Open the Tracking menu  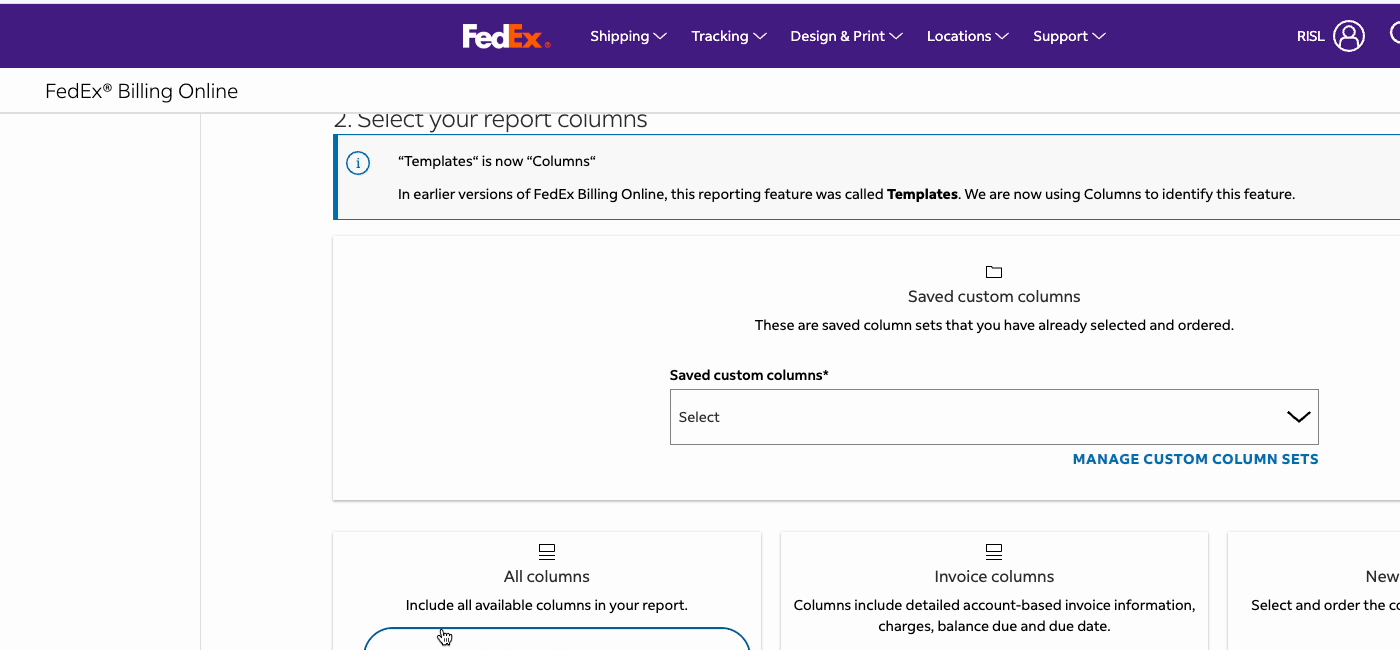[x=729, y=36]
